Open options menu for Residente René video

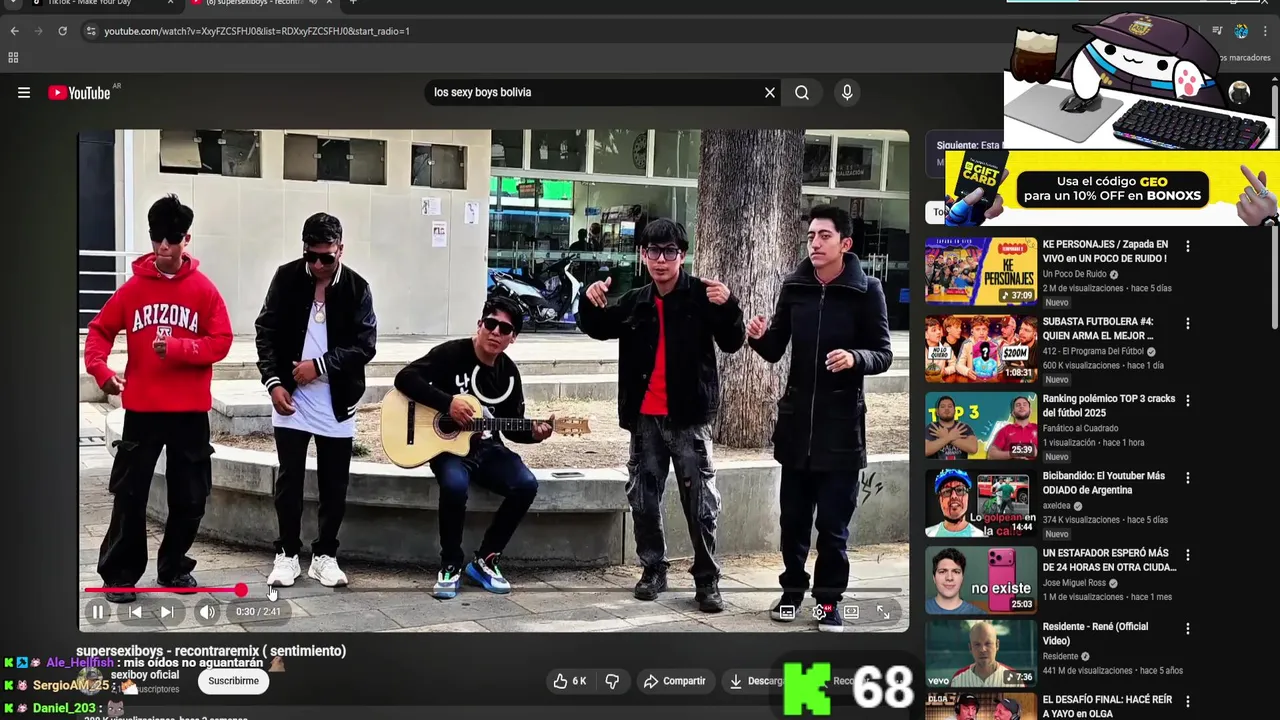point(1188,629)
